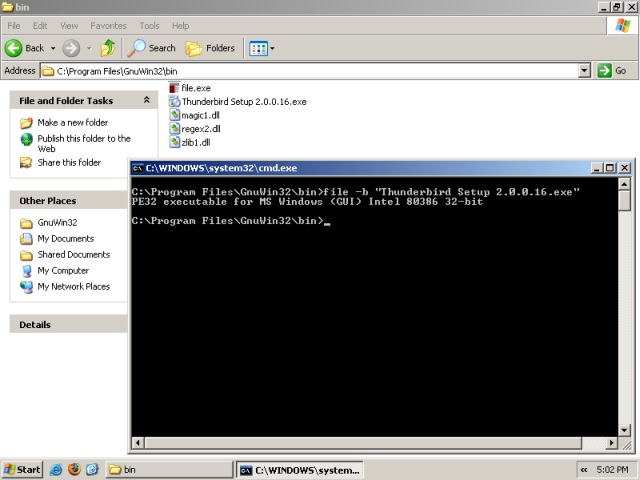640x480 pixels.
Task: Click the Share this folder icon
Action: click(26, 162)
